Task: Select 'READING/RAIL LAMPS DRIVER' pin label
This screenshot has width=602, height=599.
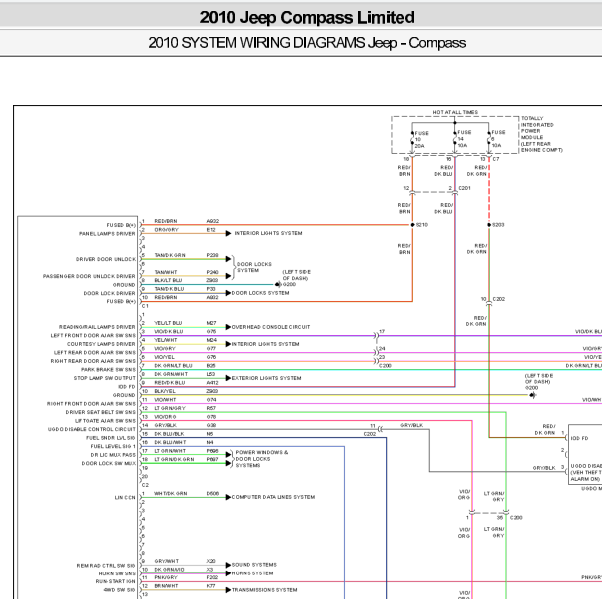Action: click(x=97, y=327)
